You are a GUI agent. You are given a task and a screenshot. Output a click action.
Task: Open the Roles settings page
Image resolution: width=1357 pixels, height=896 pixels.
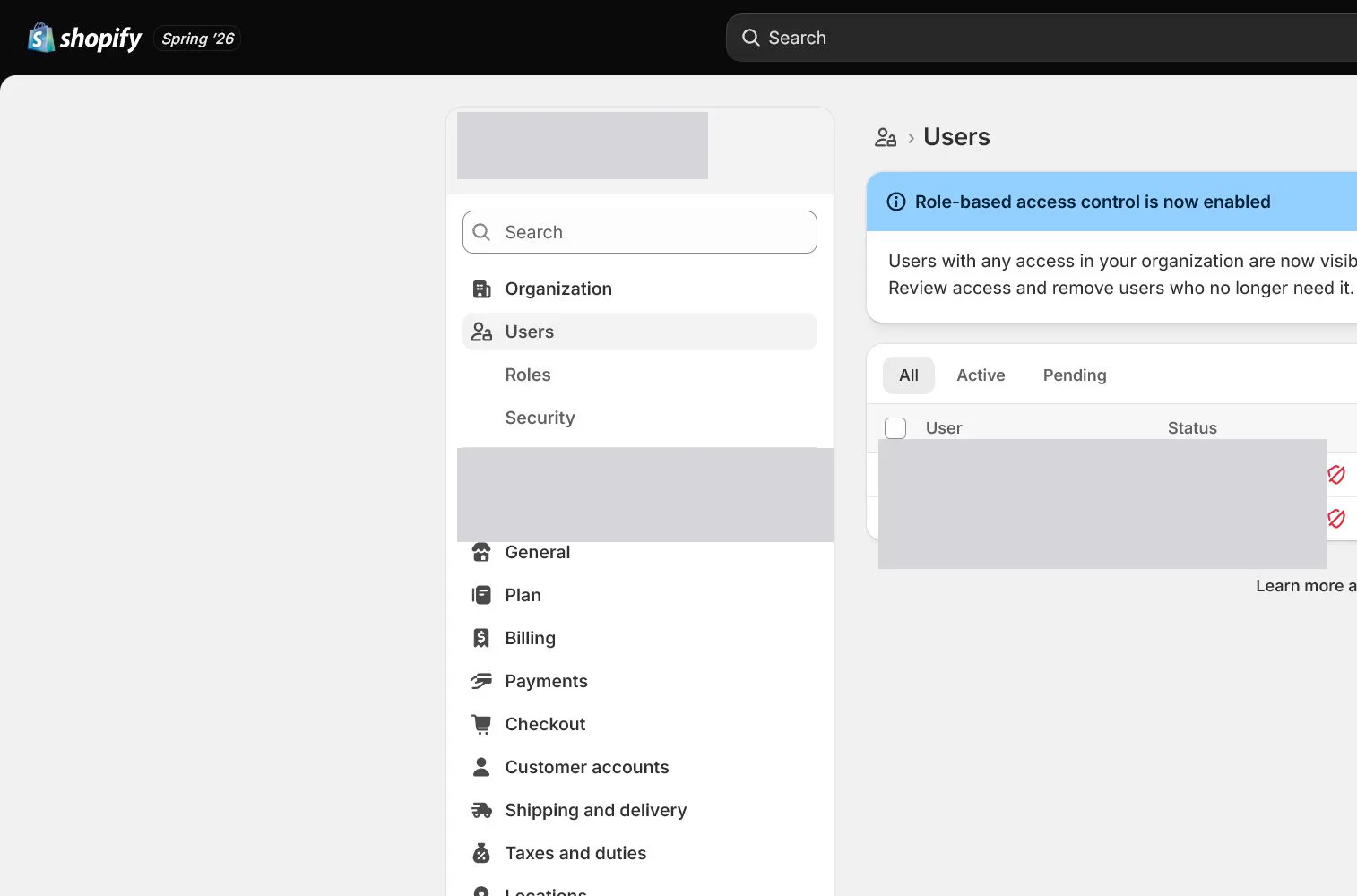528,375
